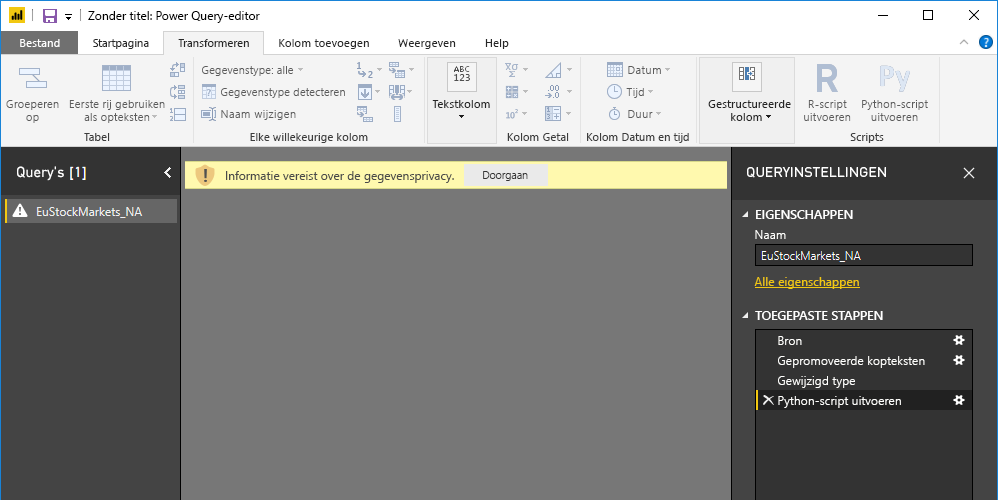Click Naam wijzigen in ribbon

point(249,115)
